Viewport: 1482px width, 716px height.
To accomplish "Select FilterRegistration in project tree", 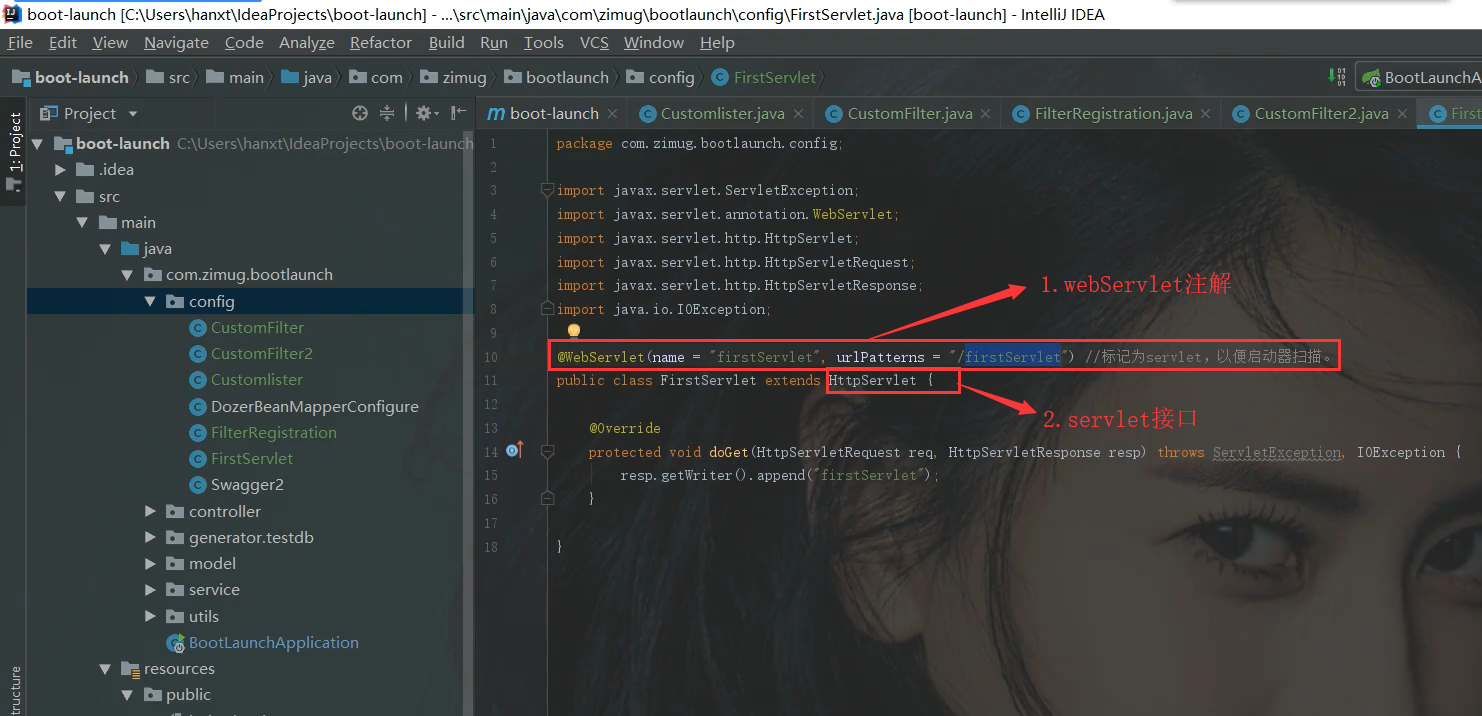I will 273,433.
